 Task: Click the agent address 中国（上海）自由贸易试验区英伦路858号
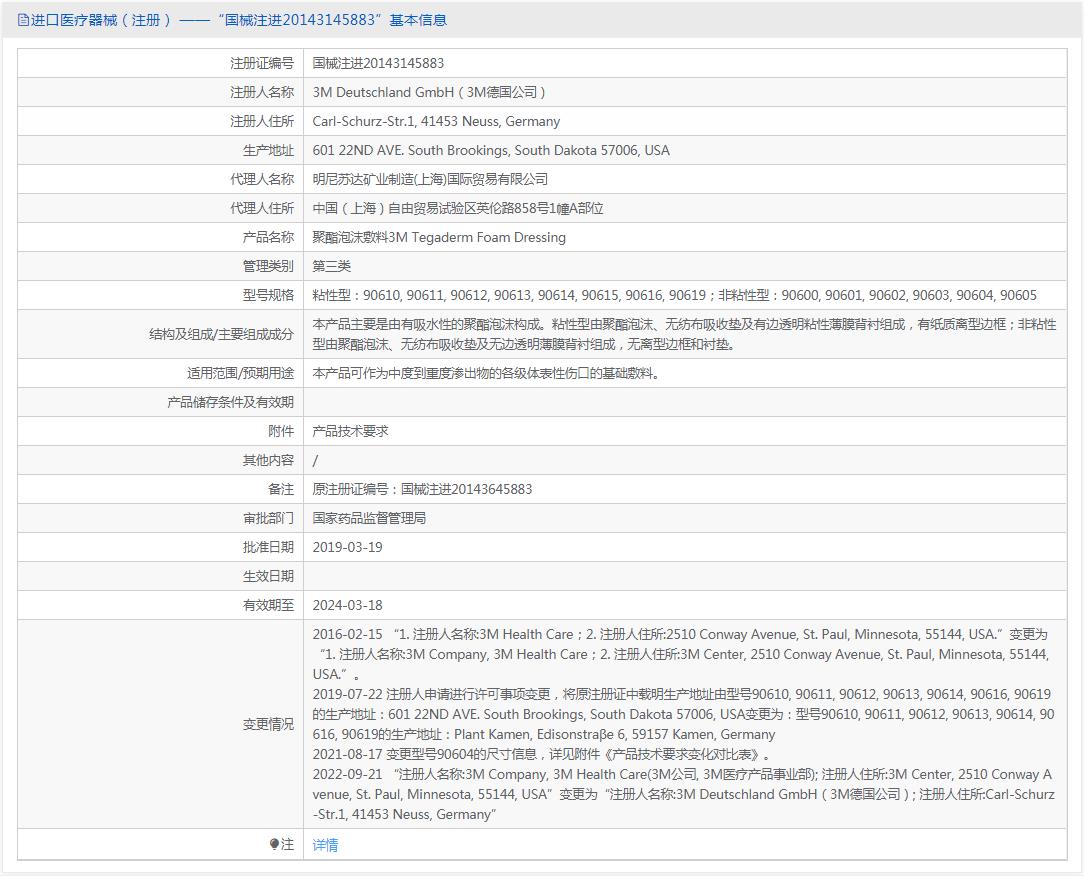(x=458, y=209)
